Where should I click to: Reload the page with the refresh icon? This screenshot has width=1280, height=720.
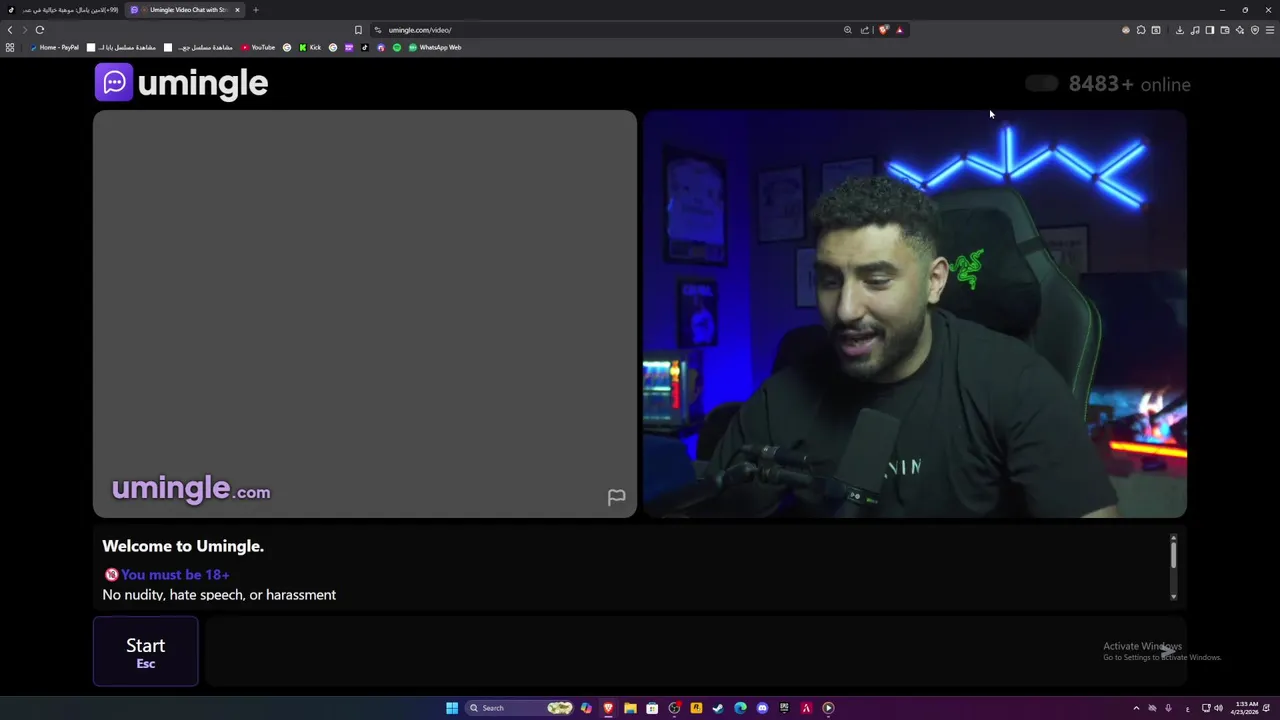[x=40, y=30]
